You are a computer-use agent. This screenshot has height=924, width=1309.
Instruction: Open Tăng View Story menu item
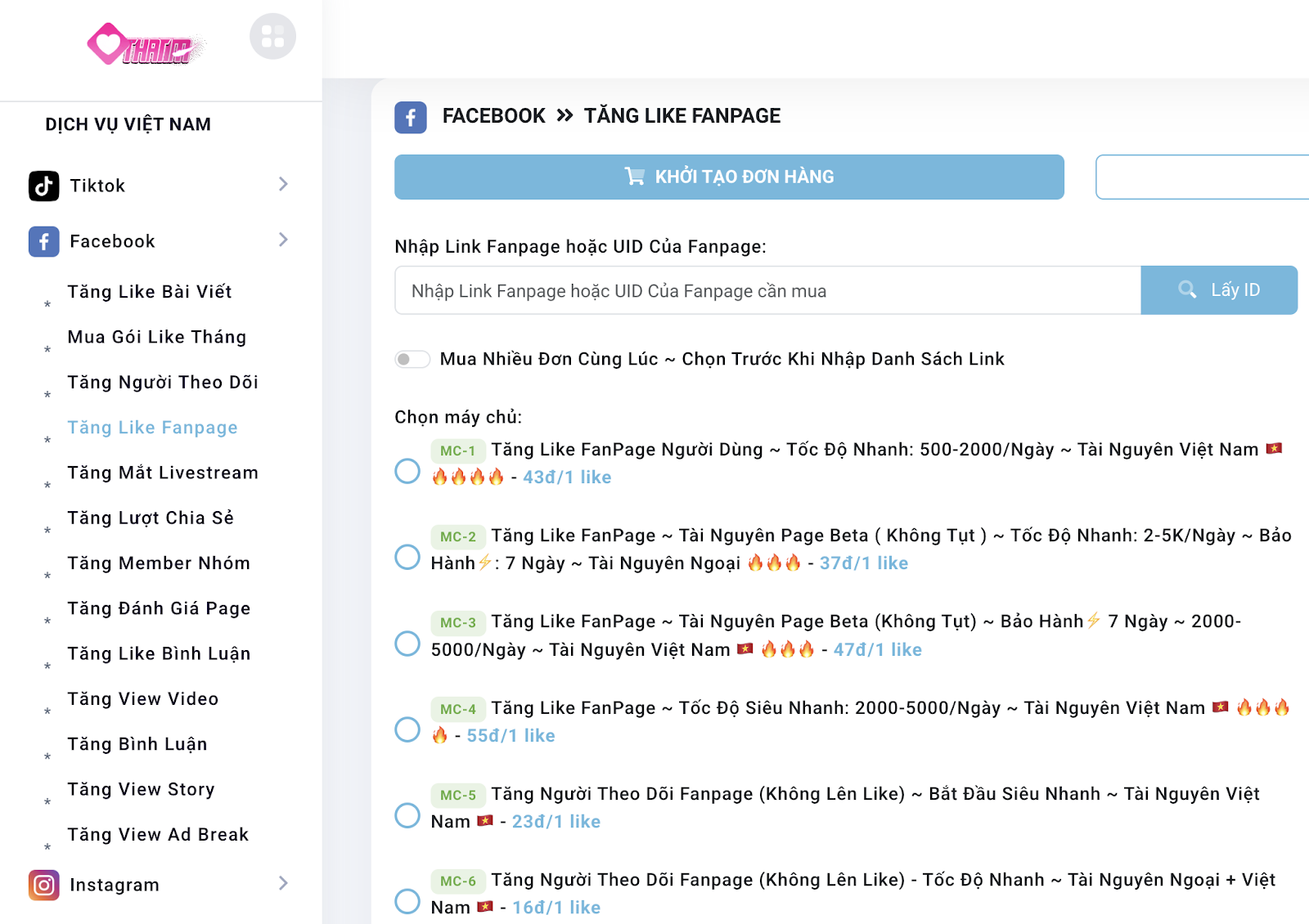(x=141, y=789)
